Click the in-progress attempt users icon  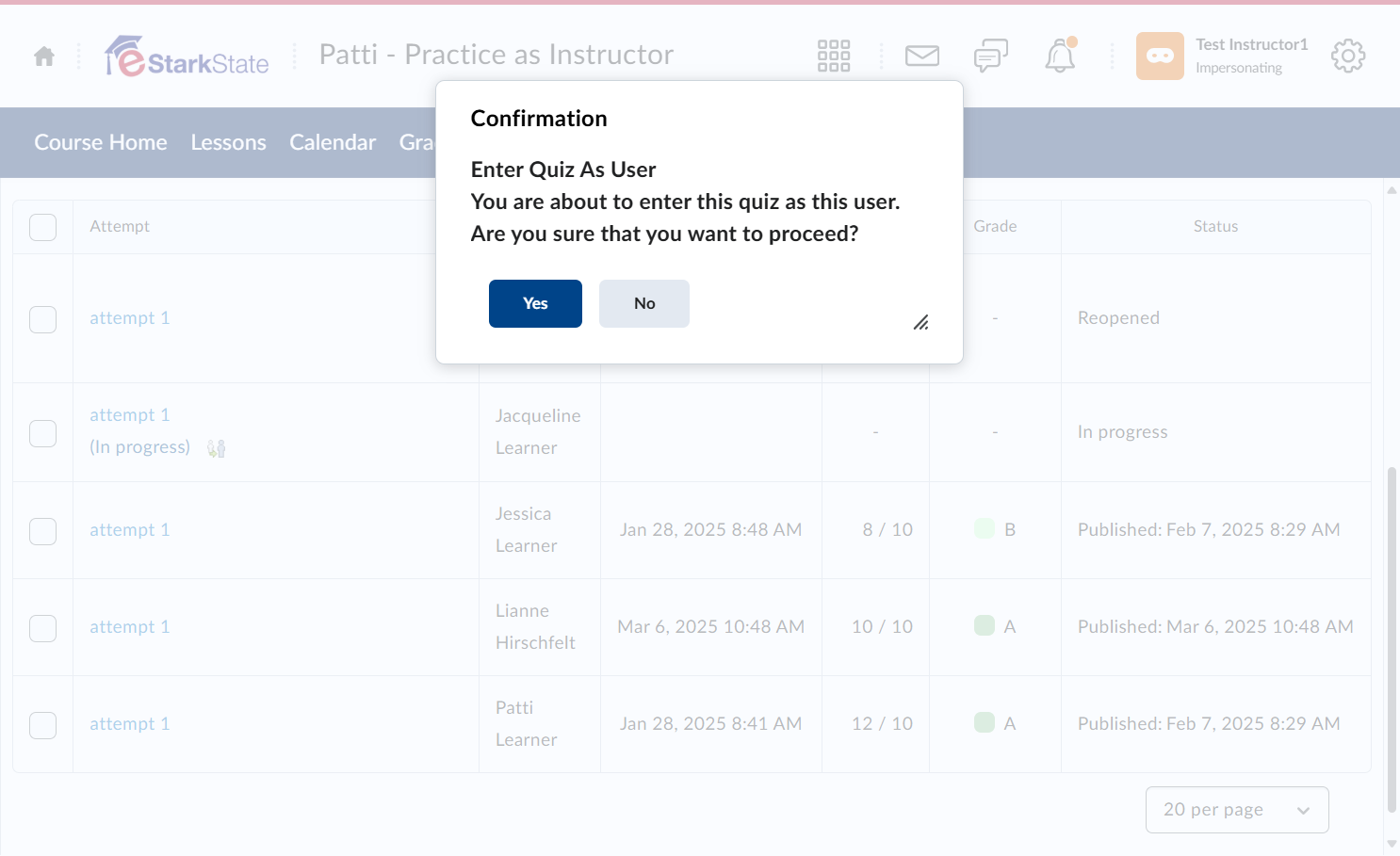pyautogui.click(x=217, y=448)
